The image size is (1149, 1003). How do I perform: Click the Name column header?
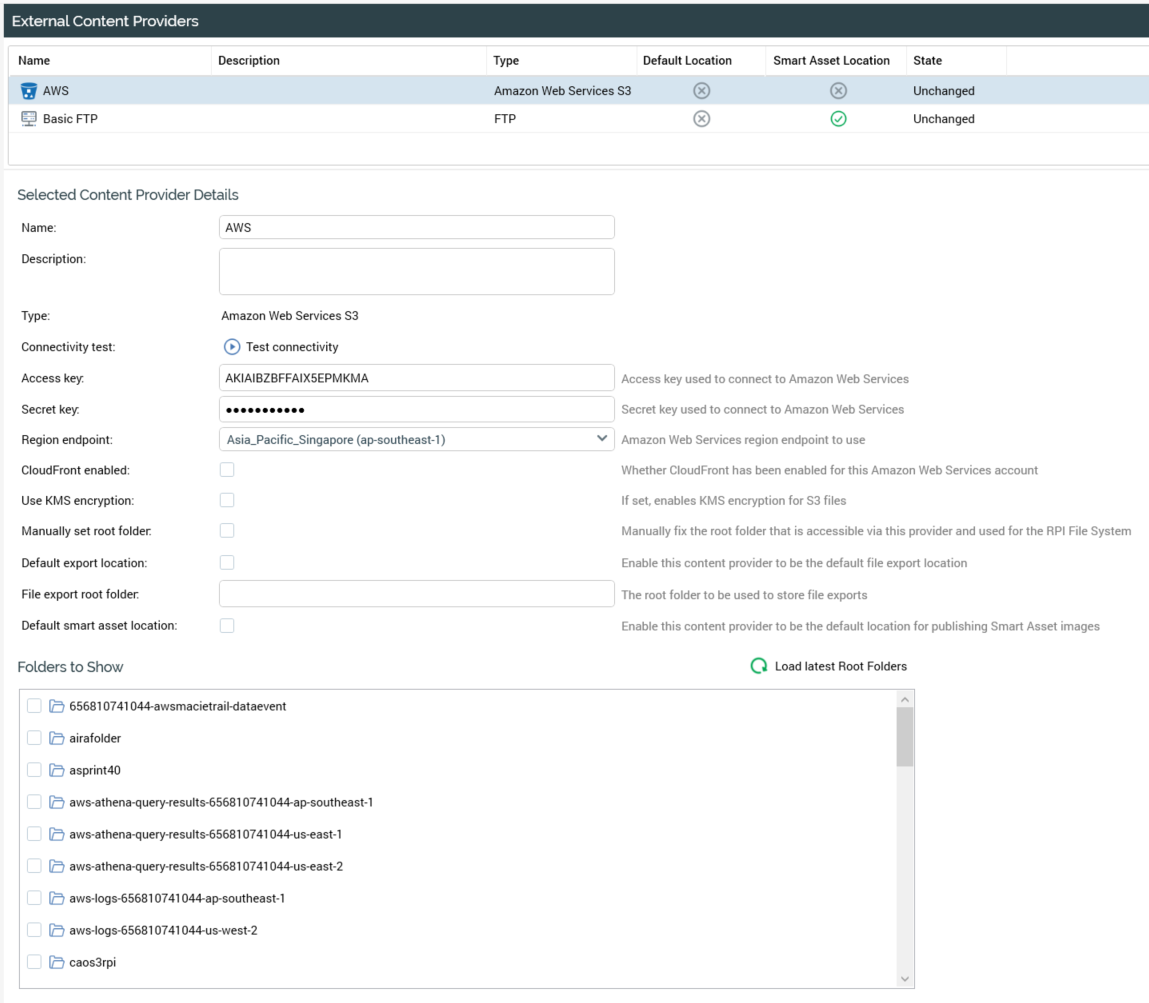(33, 60)
